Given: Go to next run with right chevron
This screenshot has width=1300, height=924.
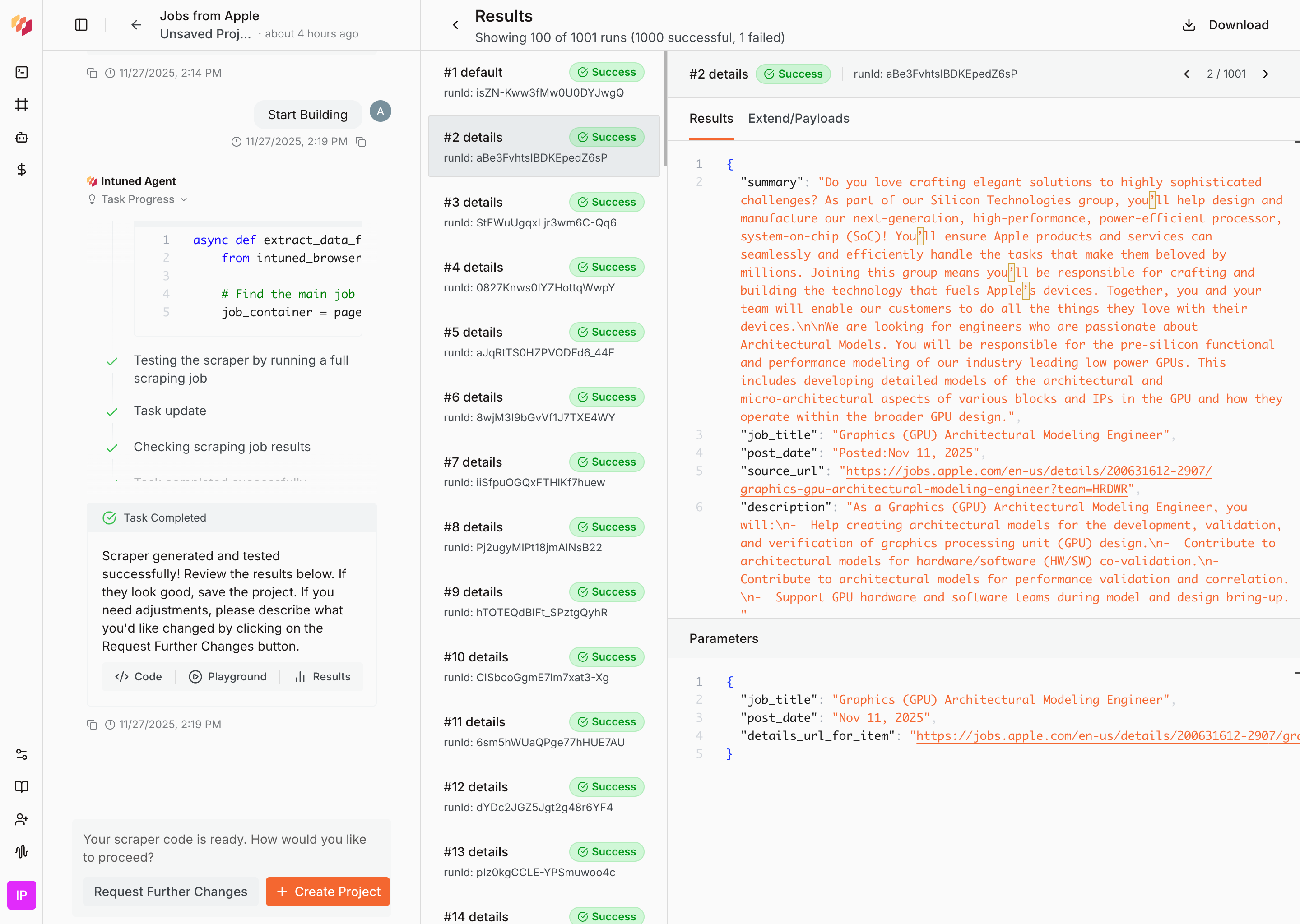Looking at the screenshot, I should pos(1265,74).
